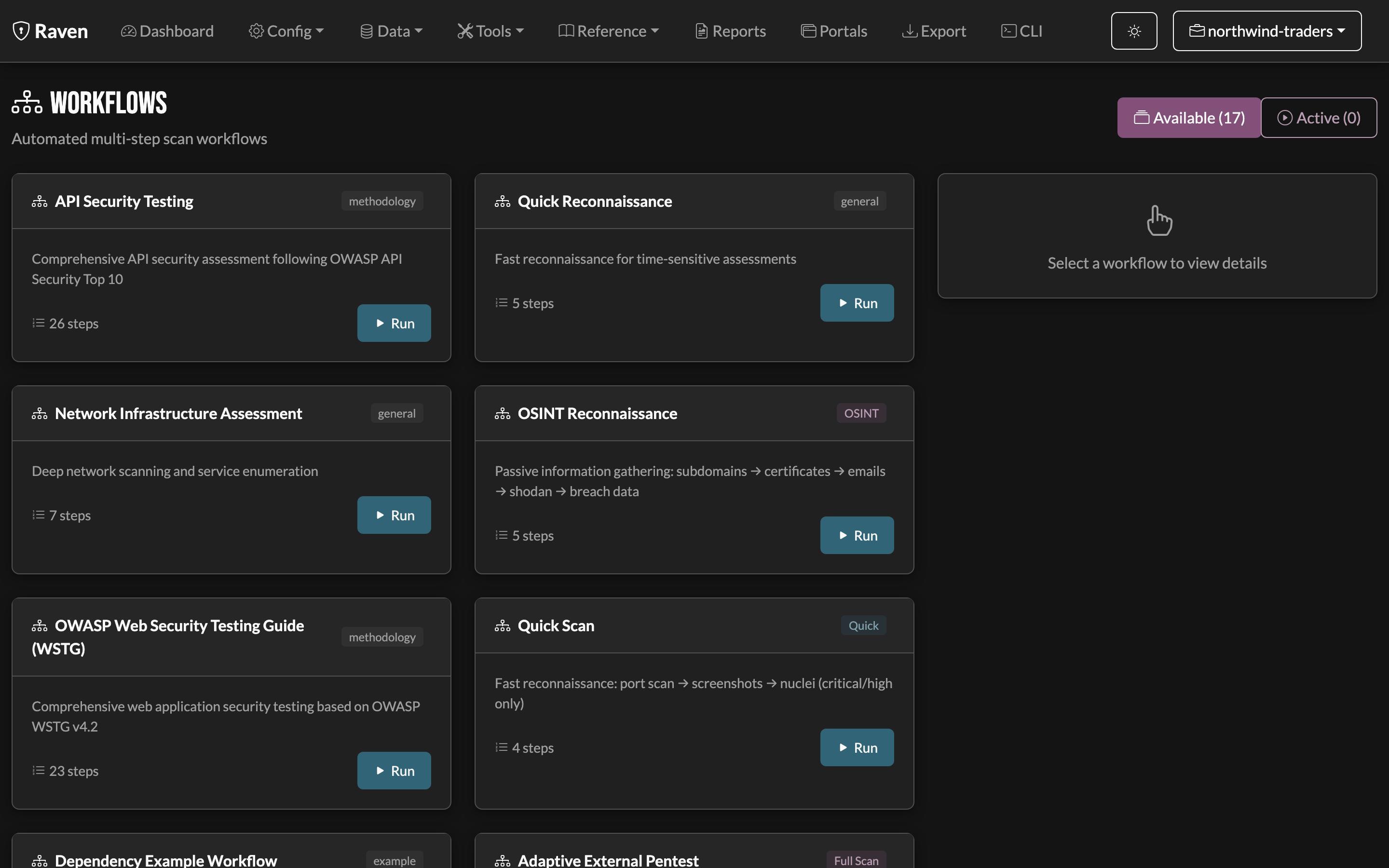Click the general tag on Network Infrastructure

pos(396,413)
